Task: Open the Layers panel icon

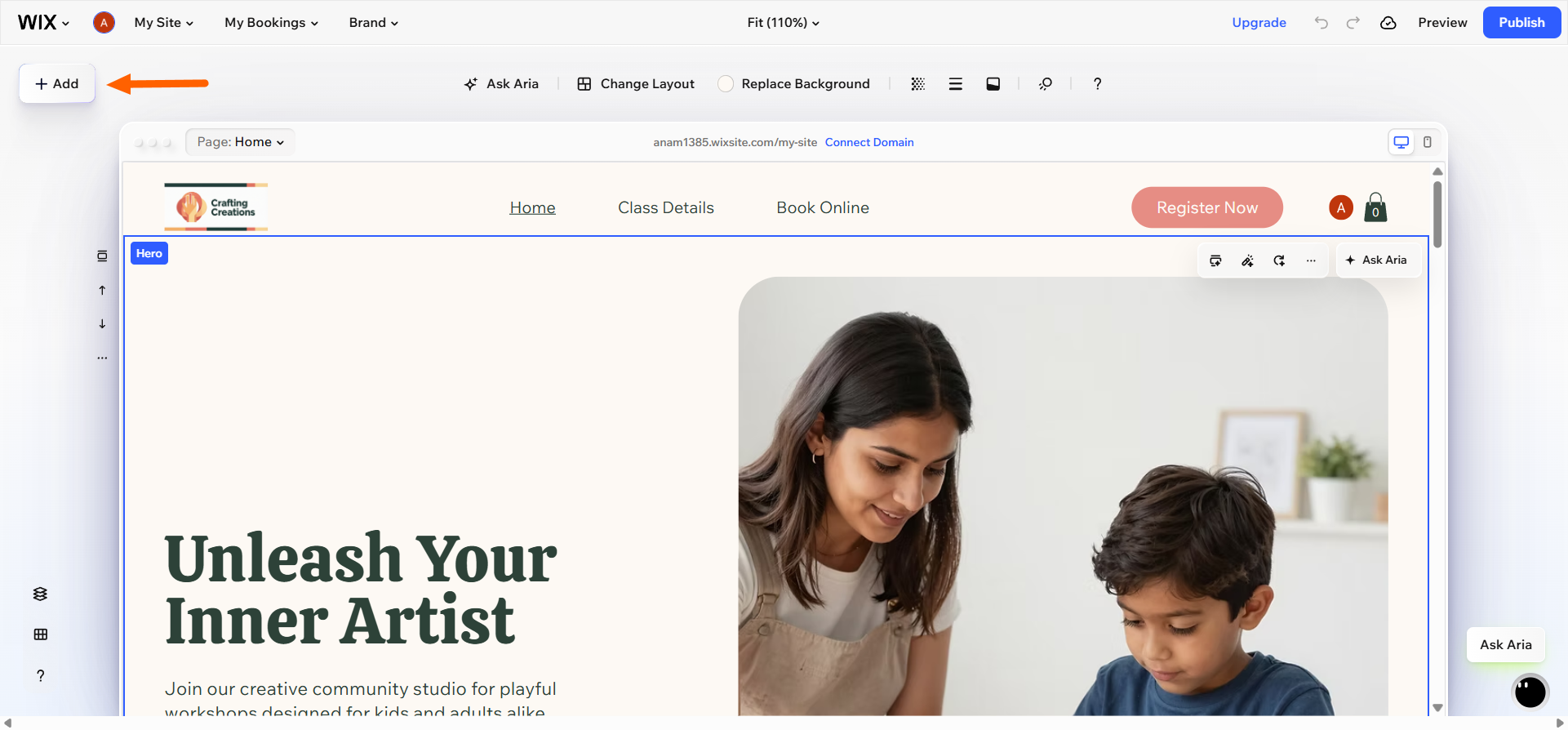Action: [x=40, y=594]
